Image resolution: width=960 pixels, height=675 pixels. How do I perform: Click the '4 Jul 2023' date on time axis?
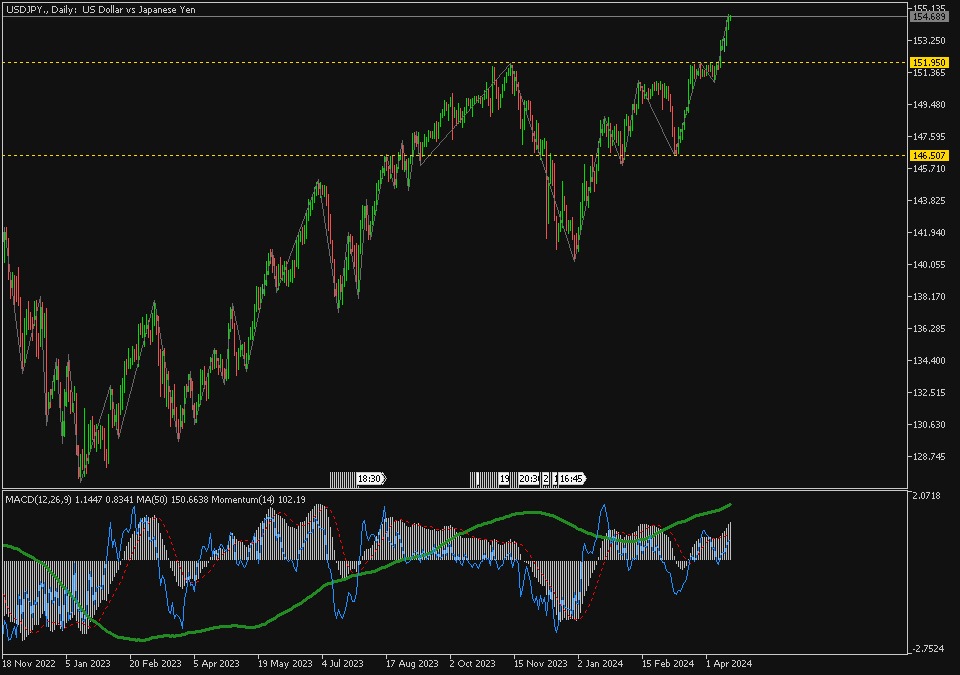(342, 663)
